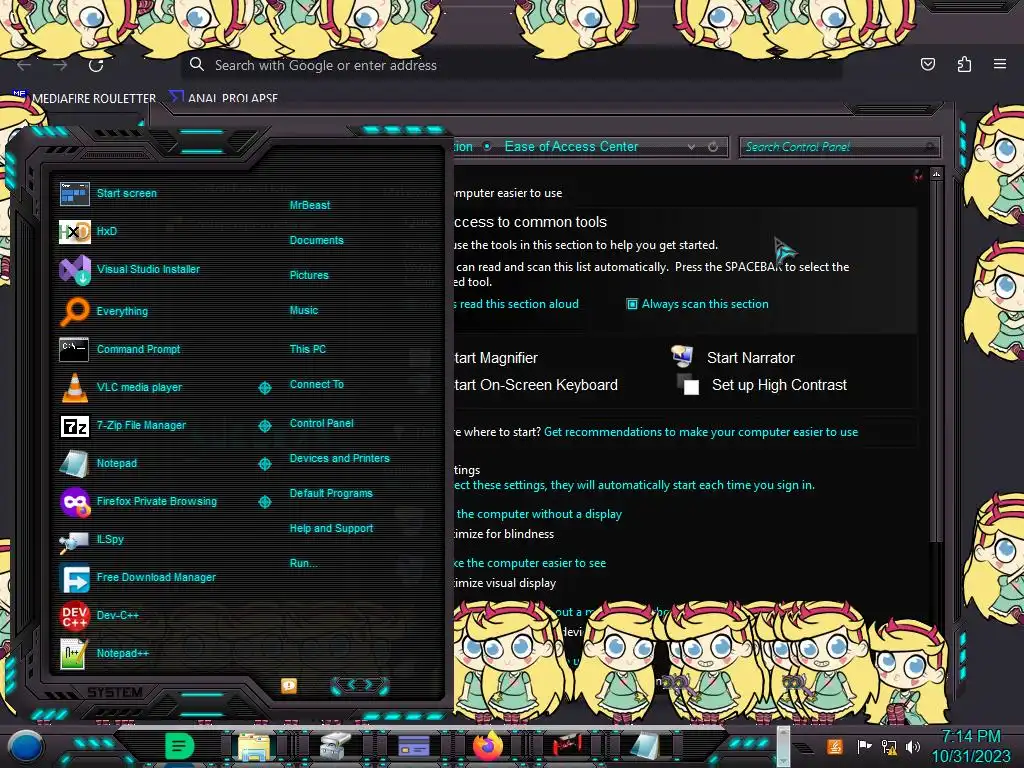Screen dimensions: 1024x768
Task: Click Start Magnifier
Action: tap(496, 358)
